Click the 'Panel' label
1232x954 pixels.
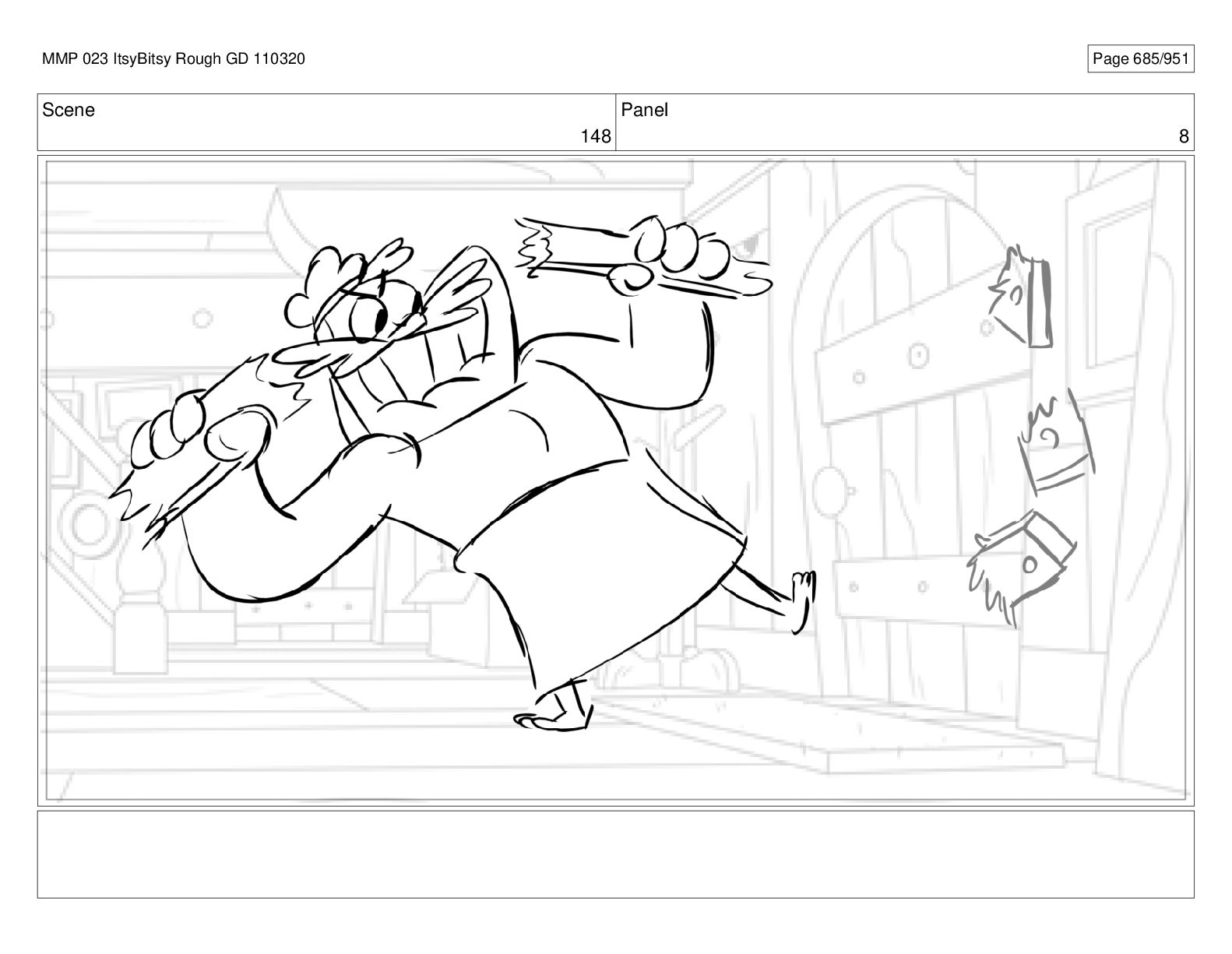[644, 110]
